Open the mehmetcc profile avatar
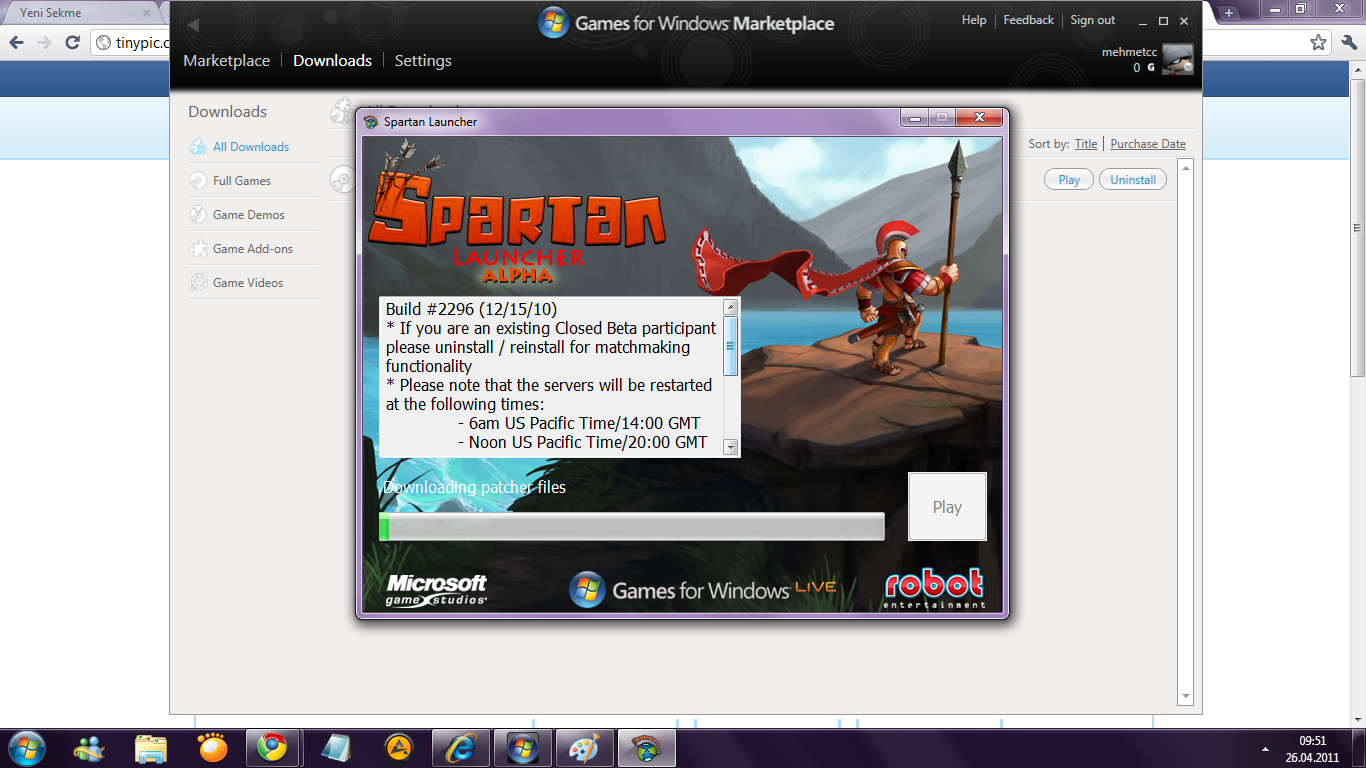The image size is (1366, 768). coord(1178,60)
